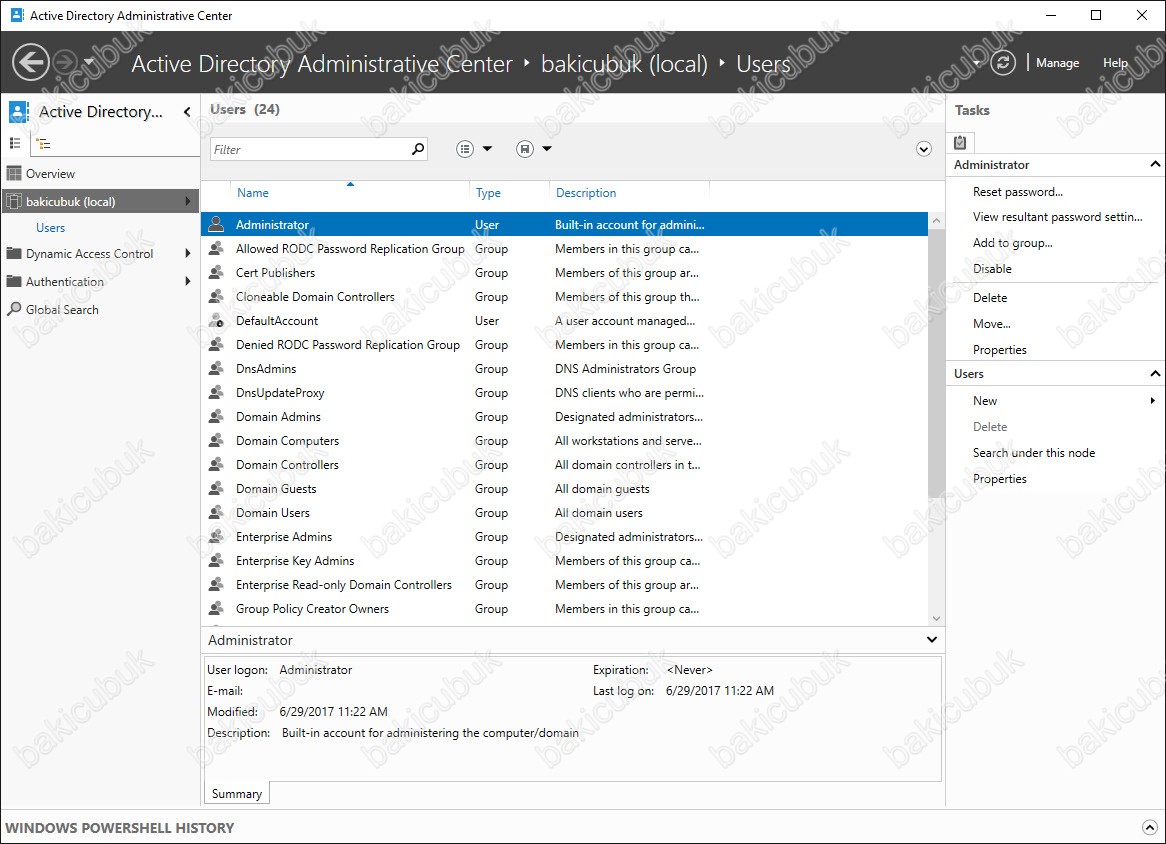Click the forward navigation arrow

point(66,62)
